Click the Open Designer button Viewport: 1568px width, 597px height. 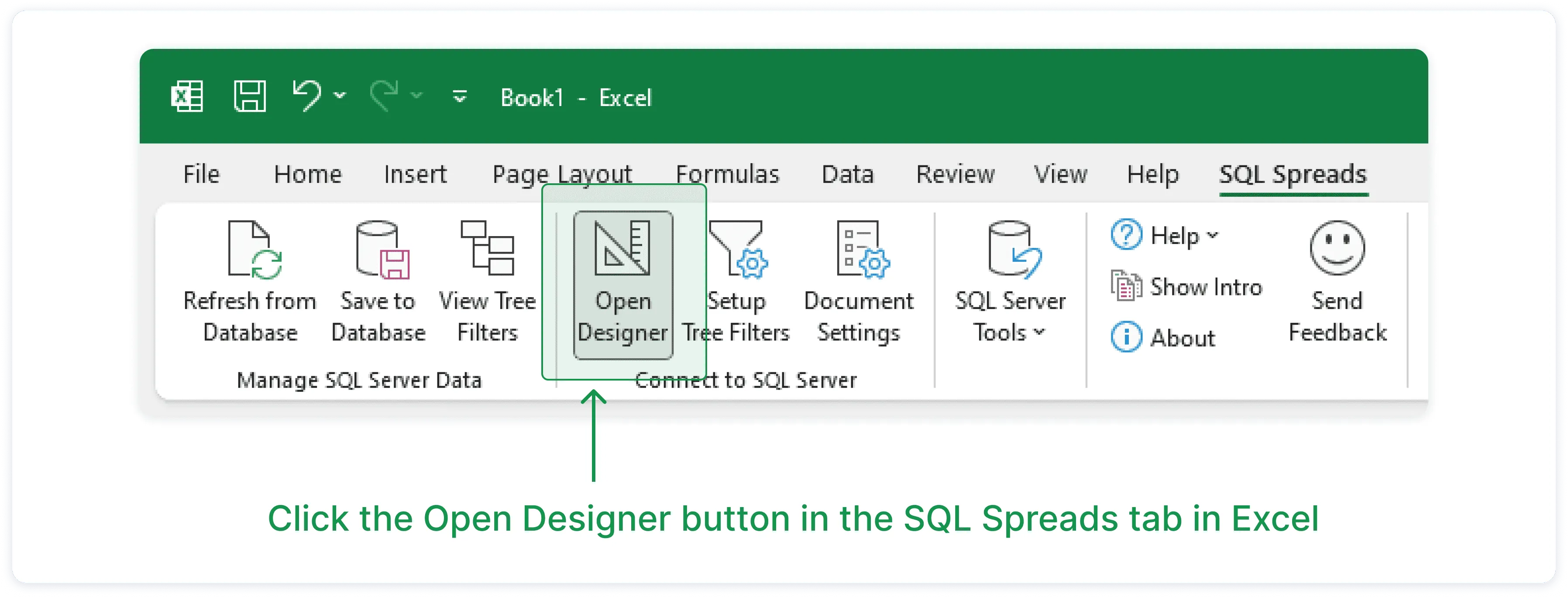tap(622, 285)
